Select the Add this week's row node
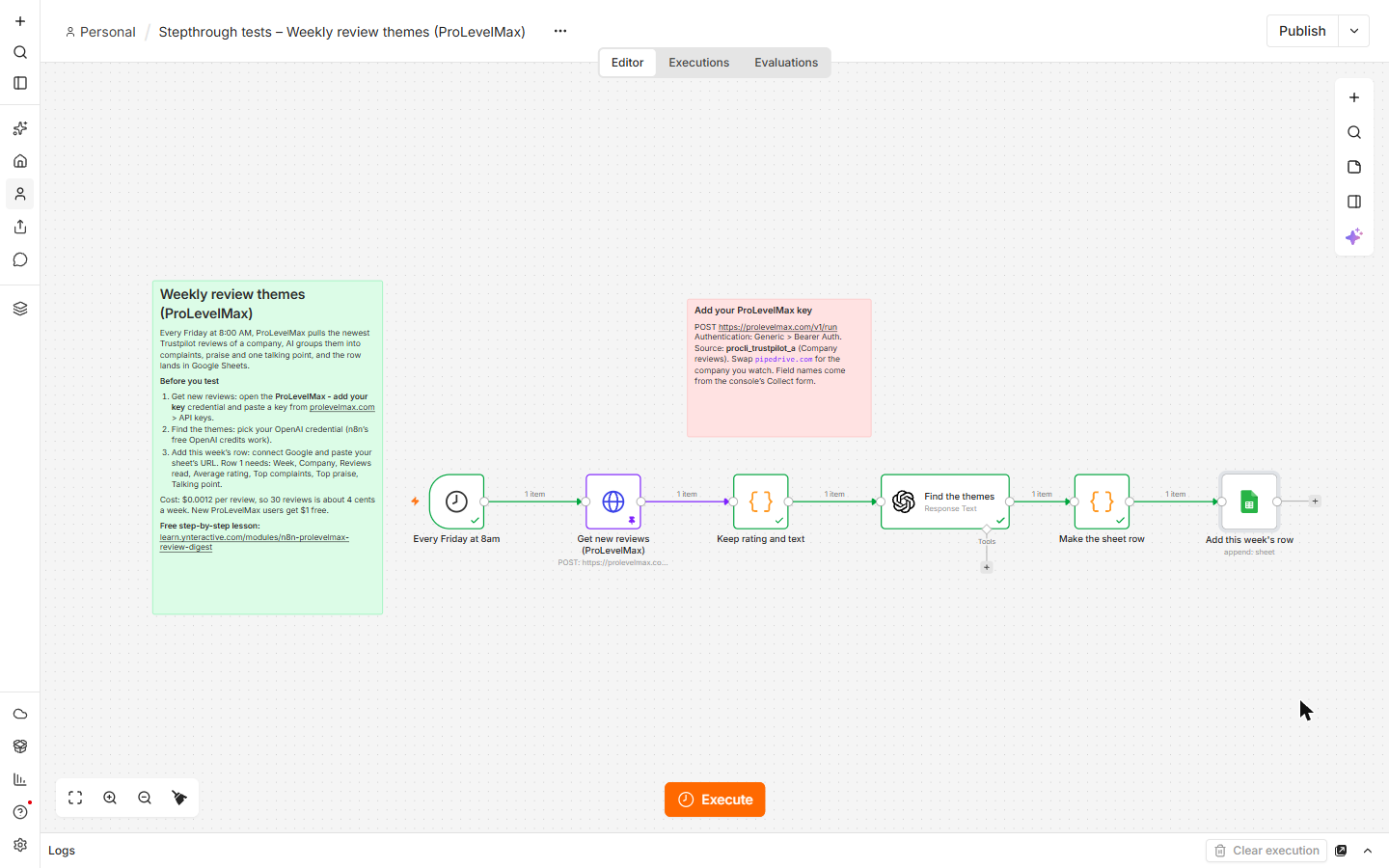 (1249, 501)
